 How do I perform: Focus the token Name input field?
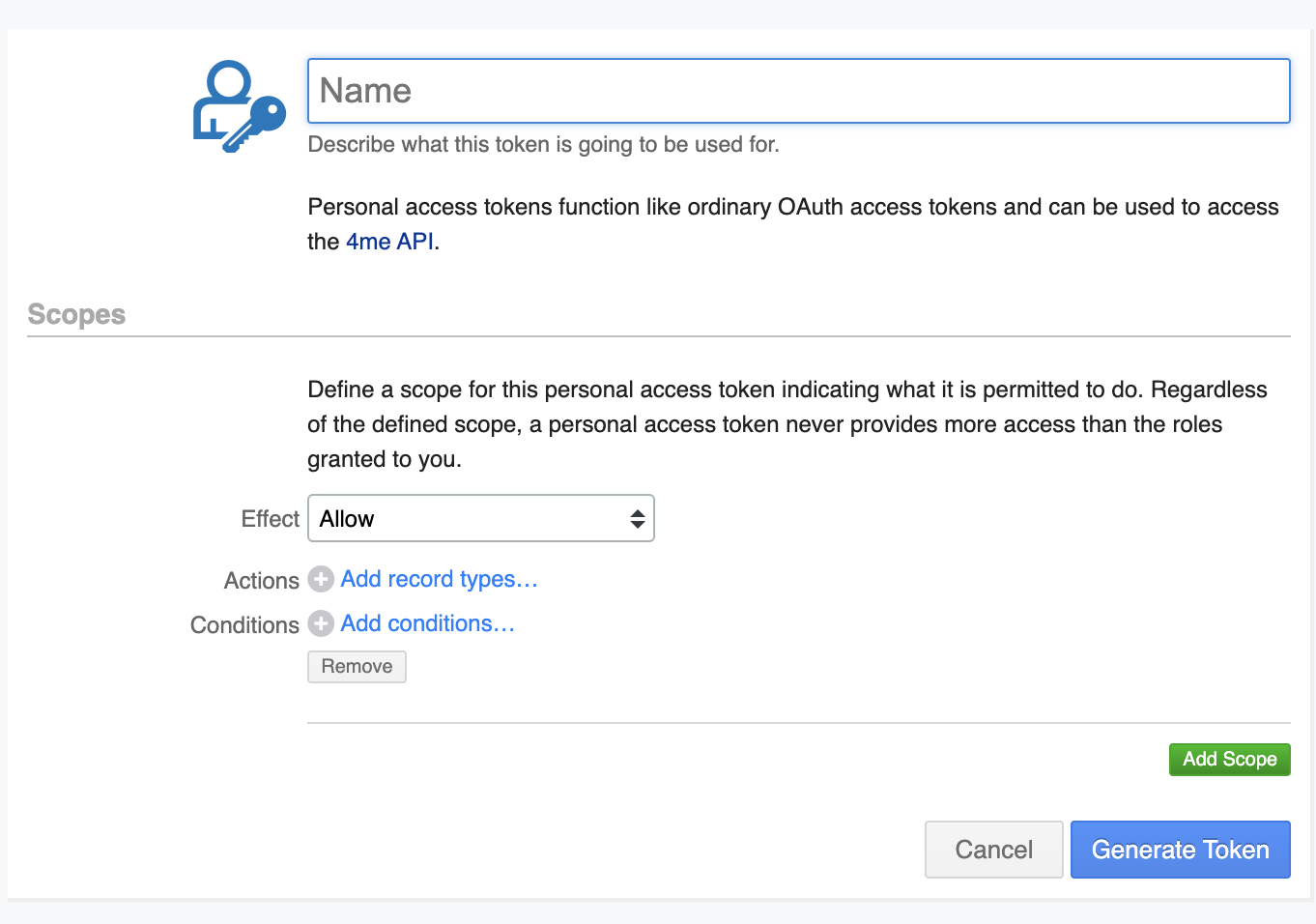(798, 91)
